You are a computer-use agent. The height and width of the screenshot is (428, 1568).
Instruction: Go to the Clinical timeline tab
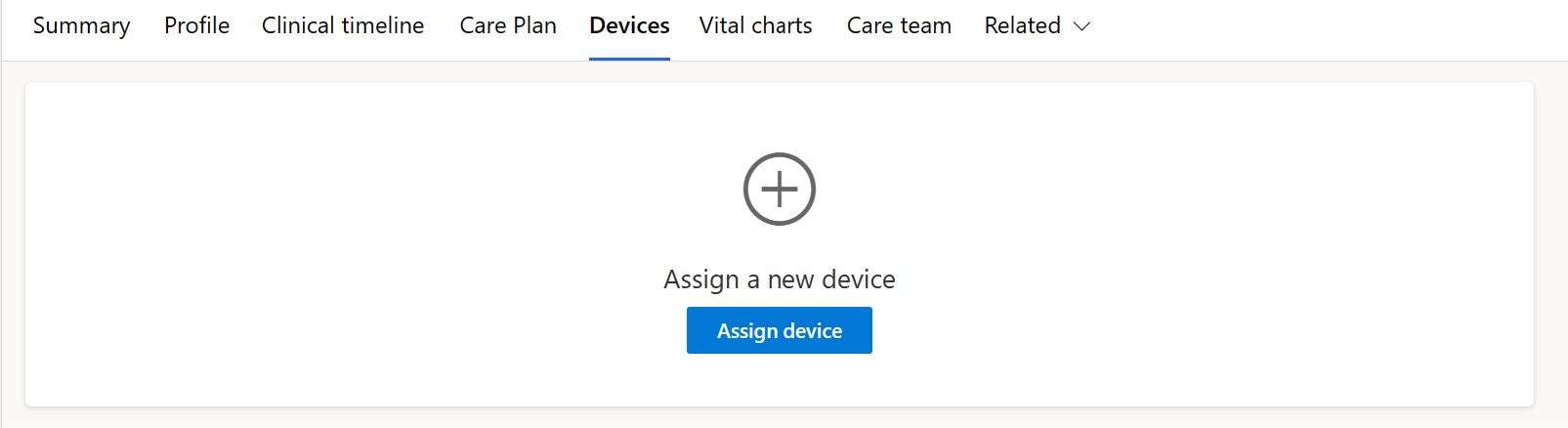tap(343, 25)
